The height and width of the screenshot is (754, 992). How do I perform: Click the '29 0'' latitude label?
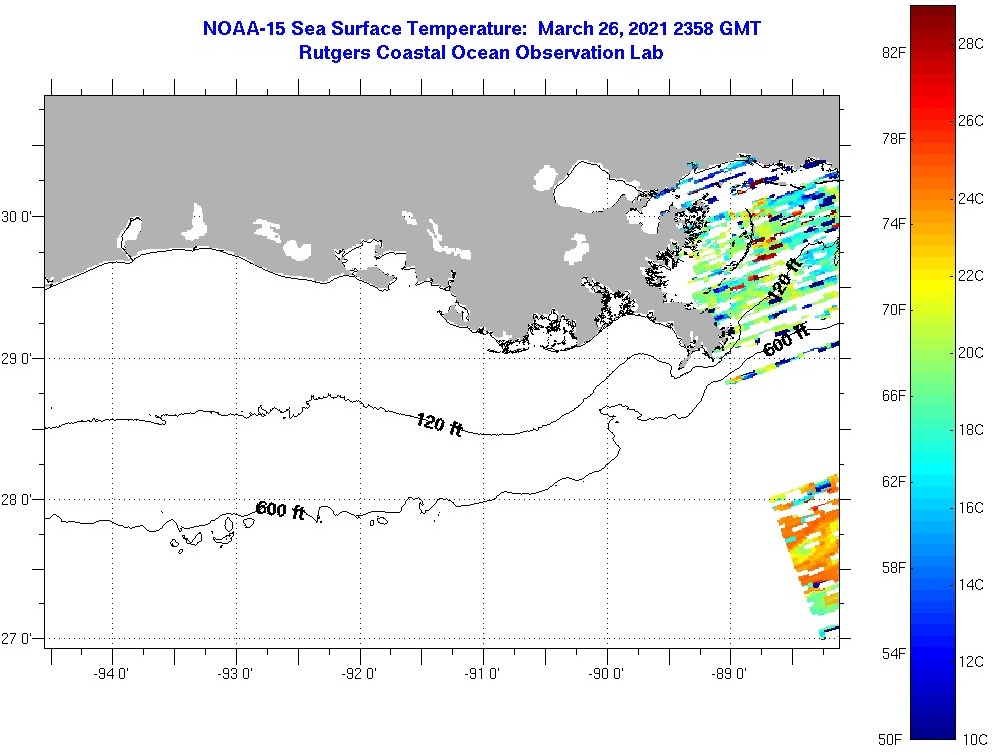click(14, 359)
